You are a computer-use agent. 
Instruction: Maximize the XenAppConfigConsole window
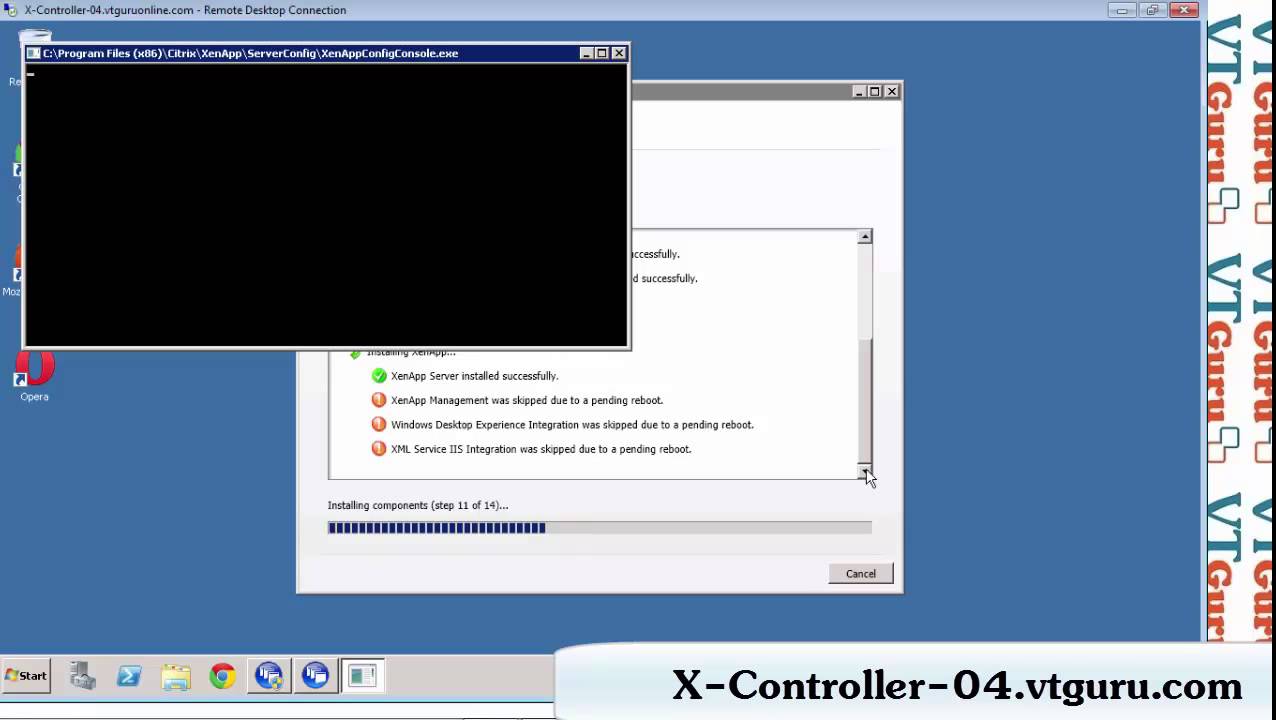(x=602, y=53)
